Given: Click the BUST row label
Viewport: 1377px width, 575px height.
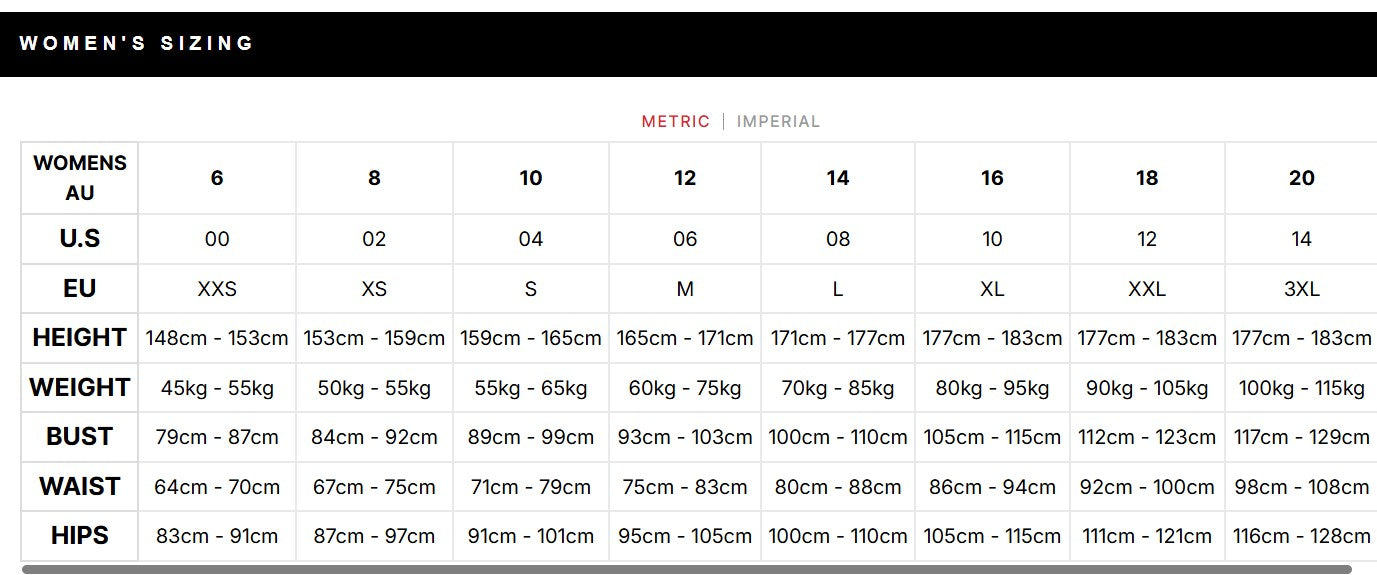Looking at the screenshot, I should 80,437.
